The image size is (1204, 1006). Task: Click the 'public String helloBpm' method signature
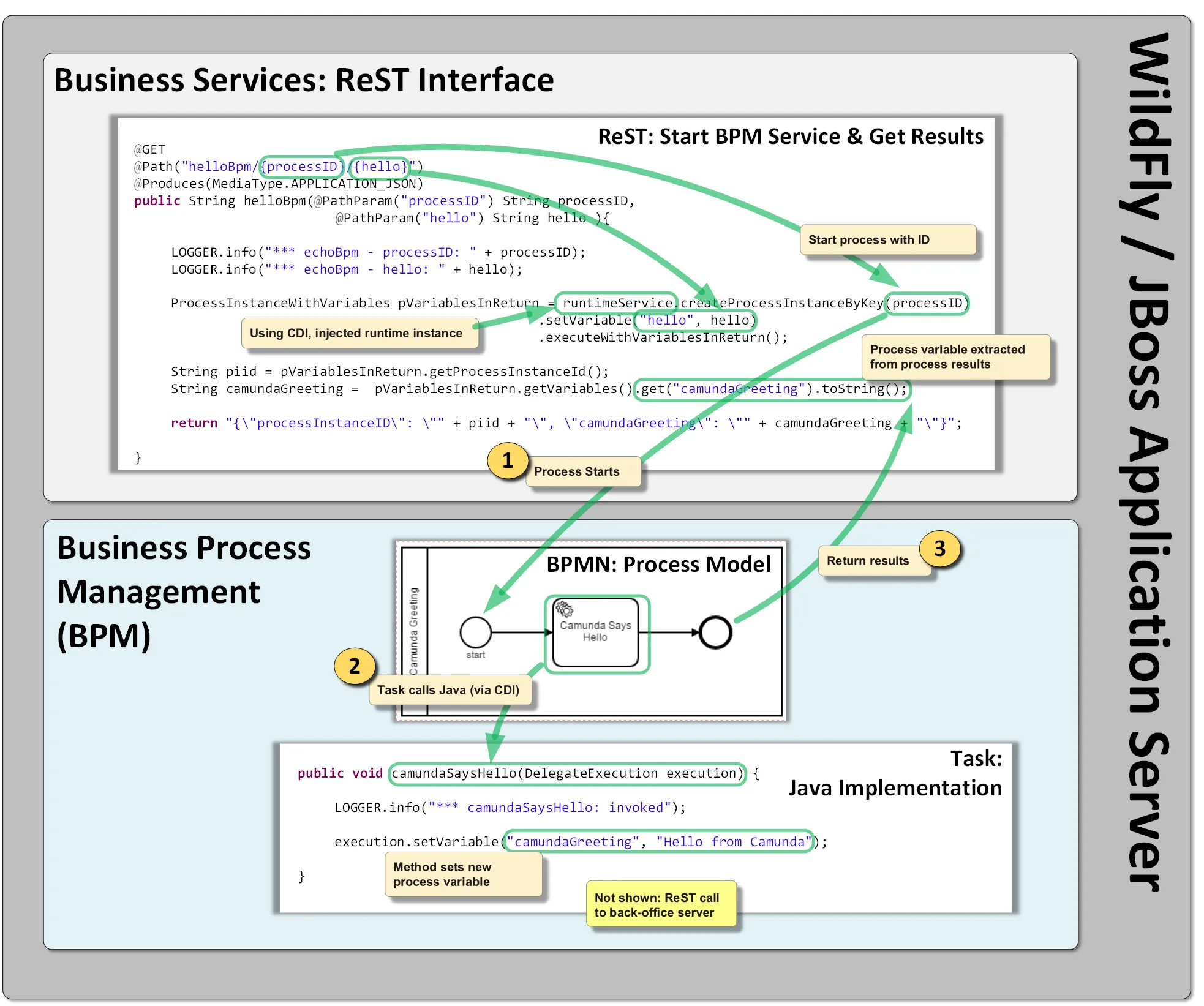pos(385,201)
